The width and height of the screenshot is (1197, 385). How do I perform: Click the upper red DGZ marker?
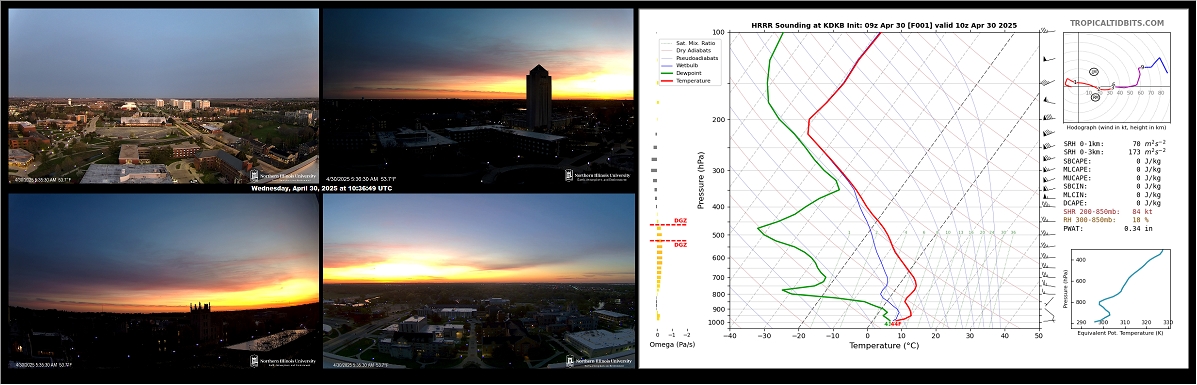pyautogui.click(x=667, y=224)
